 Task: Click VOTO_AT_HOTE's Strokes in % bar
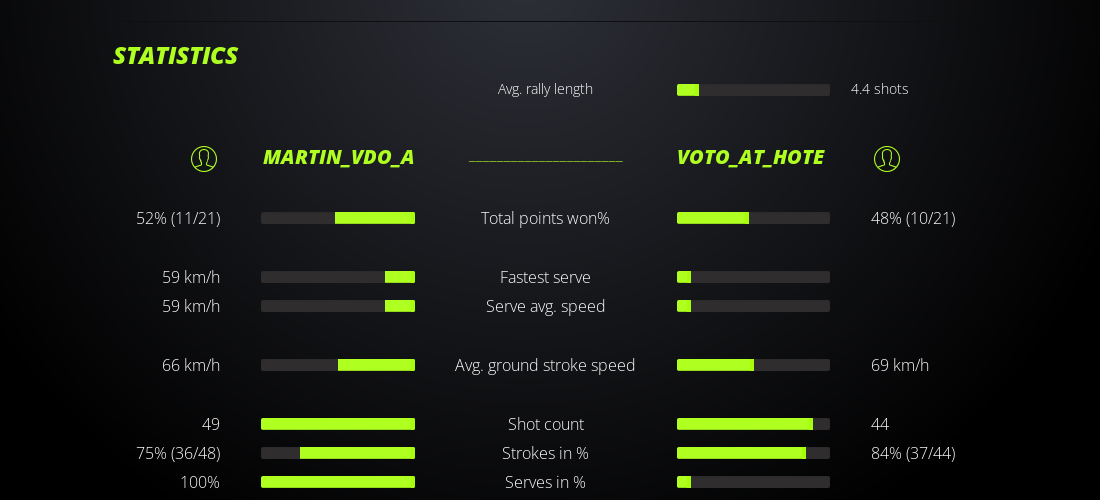(753, 453)
